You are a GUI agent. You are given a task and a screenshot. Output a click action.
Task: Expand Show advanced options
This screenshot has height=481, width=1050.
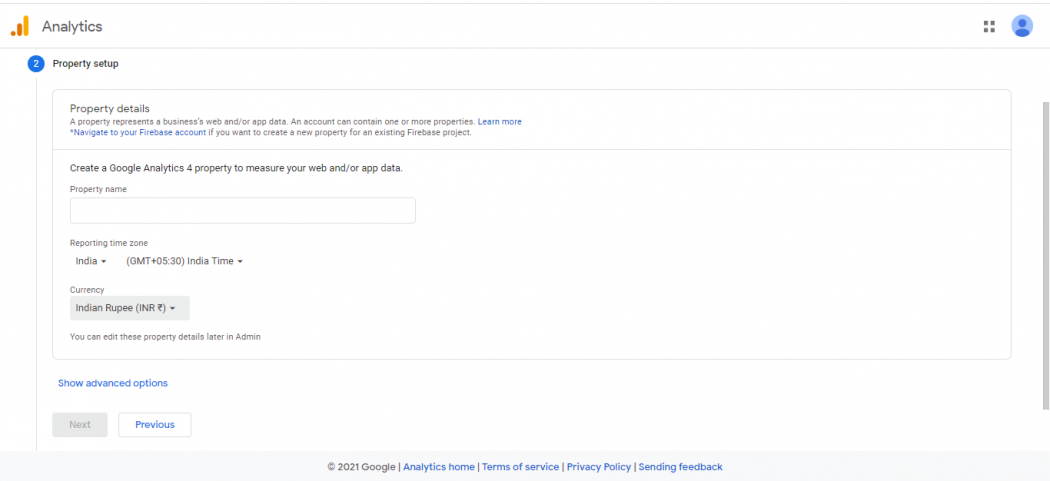tap(112, 383)
